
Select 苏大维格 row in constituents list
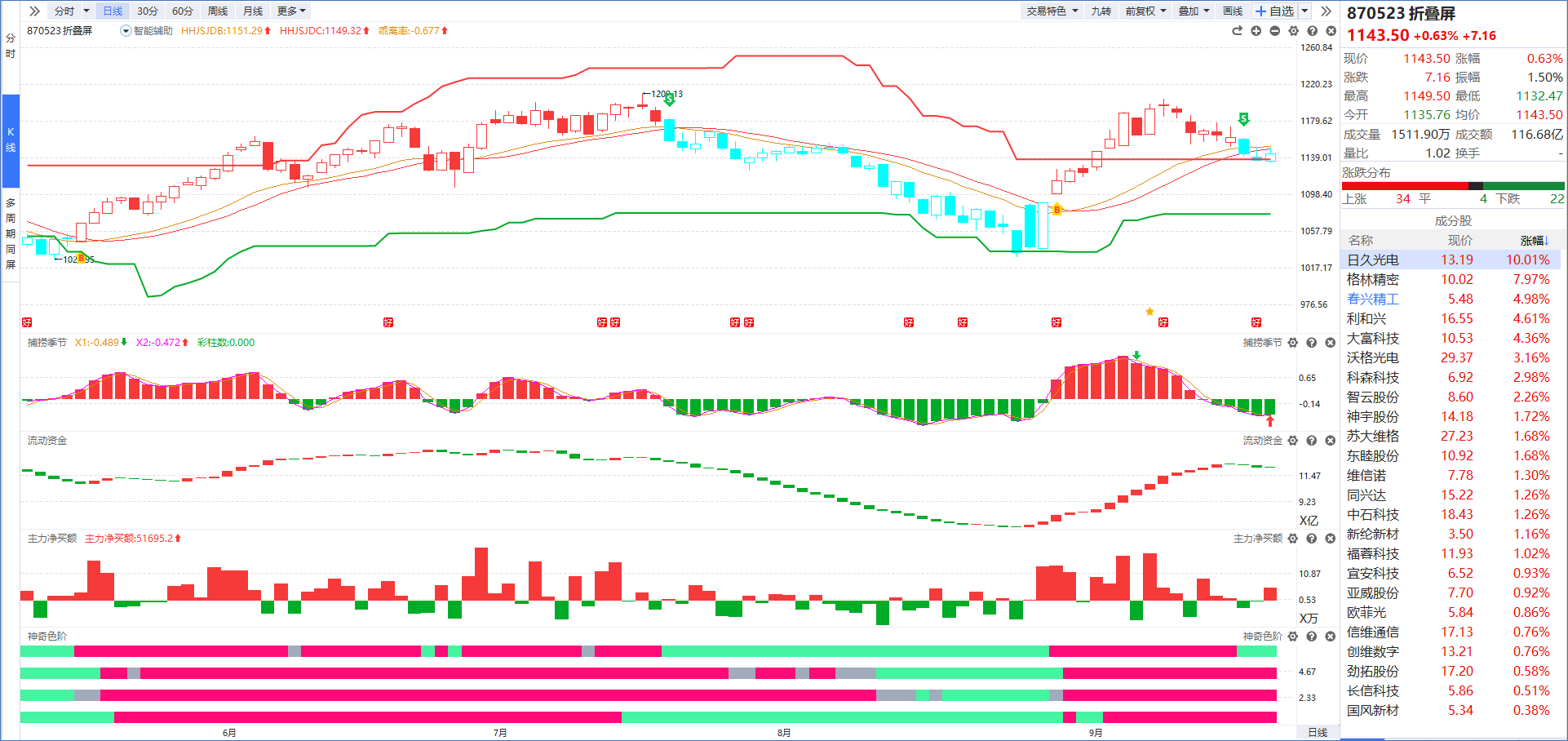click(x=1451, y=437)
